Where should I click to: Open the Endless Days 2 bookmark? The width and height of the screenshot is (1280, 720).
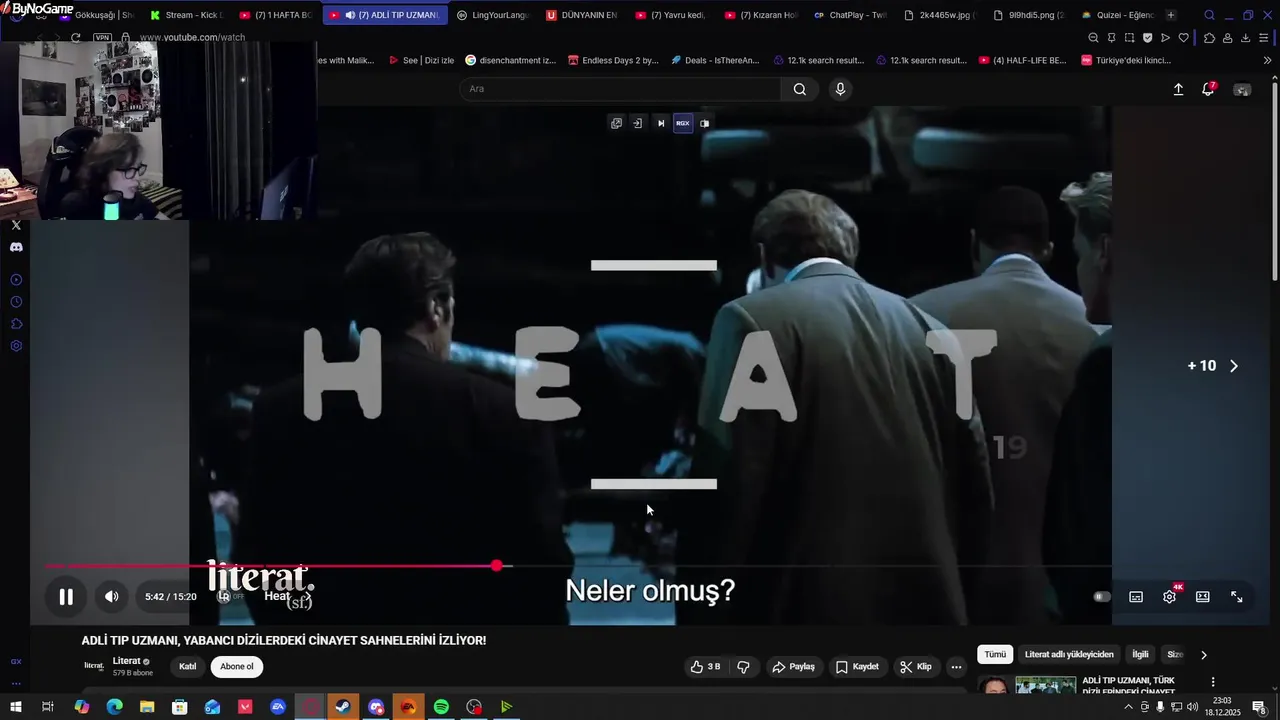click(613, 60)
